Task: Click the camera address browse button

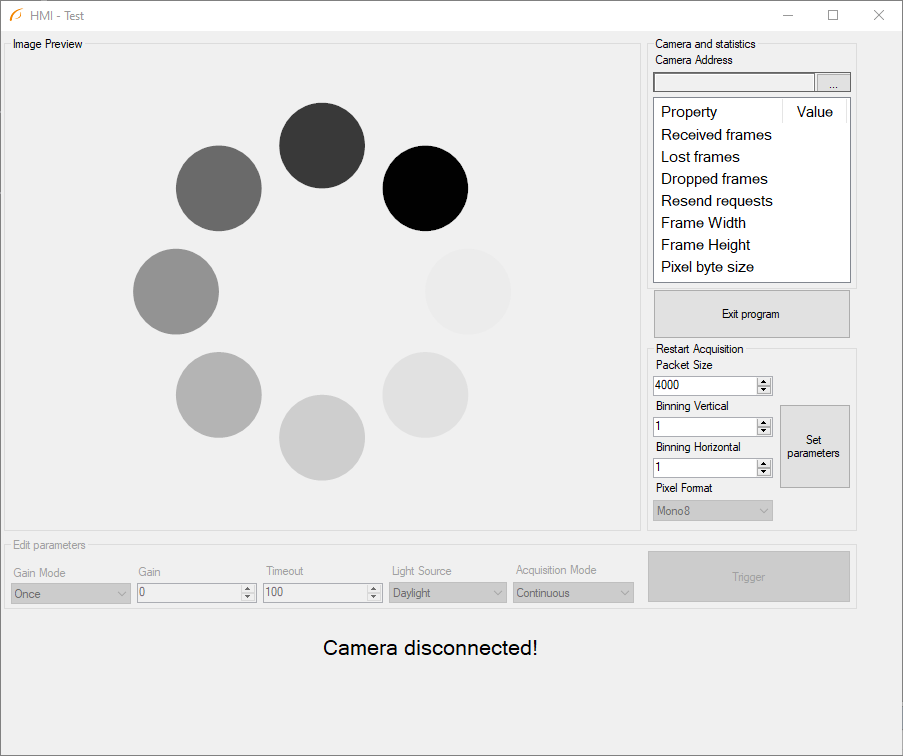Action: click(833, 83)
